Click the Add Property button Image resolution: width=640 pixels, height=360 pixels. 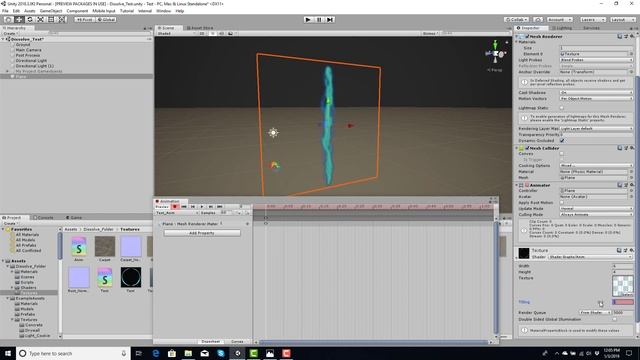click(x=202, y=233)
